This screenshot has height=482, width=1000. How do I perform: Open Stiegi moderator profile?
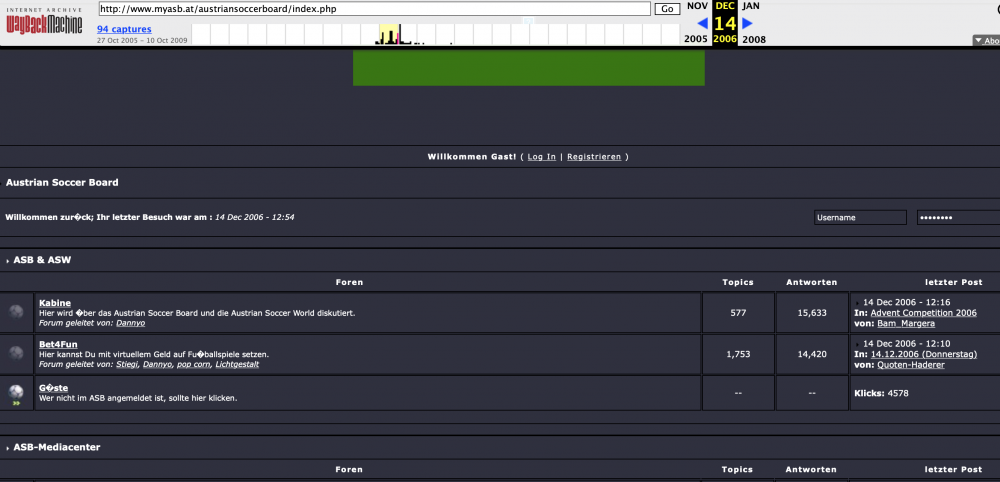click(127, 364)
